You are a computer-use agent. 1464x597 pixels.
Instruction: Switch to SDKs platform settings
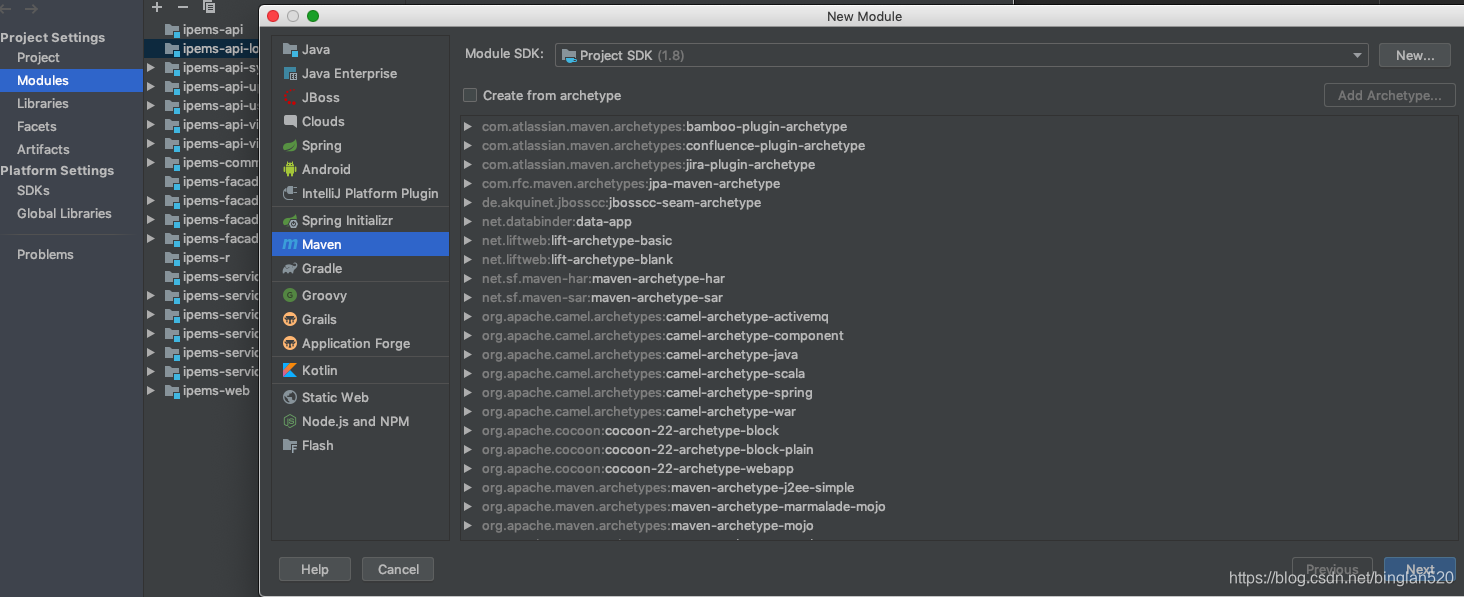tap(33, 190)
